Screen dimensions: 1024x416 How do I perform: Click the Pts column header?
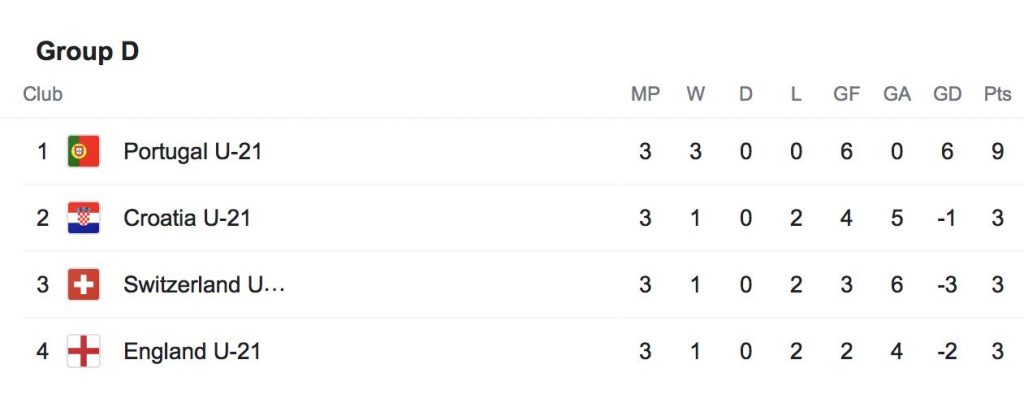pos(997,95)
